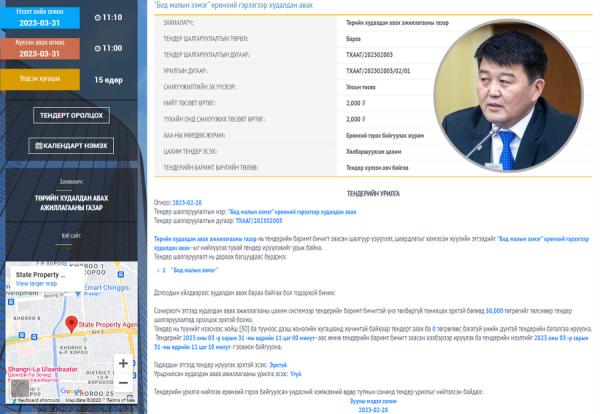Click the official's circular portrait photo

pyautogui.click(x=509, y=95)
